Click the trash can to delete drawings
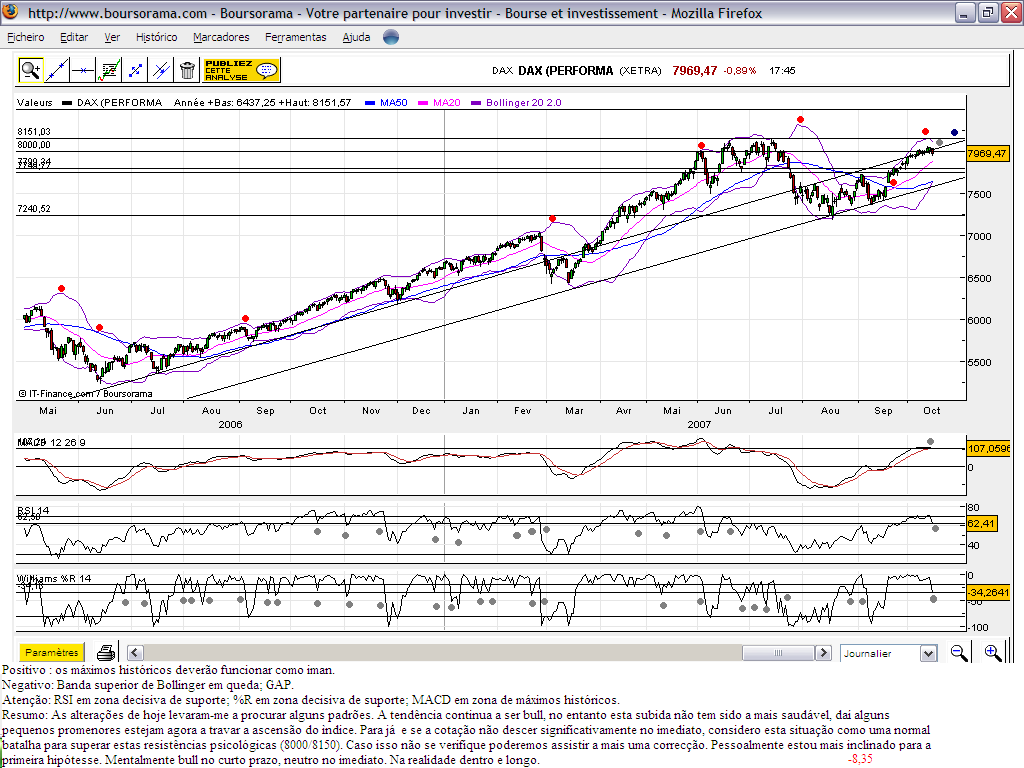The width and height of the screenshot is (1024, 768). (x=187, y=70)
